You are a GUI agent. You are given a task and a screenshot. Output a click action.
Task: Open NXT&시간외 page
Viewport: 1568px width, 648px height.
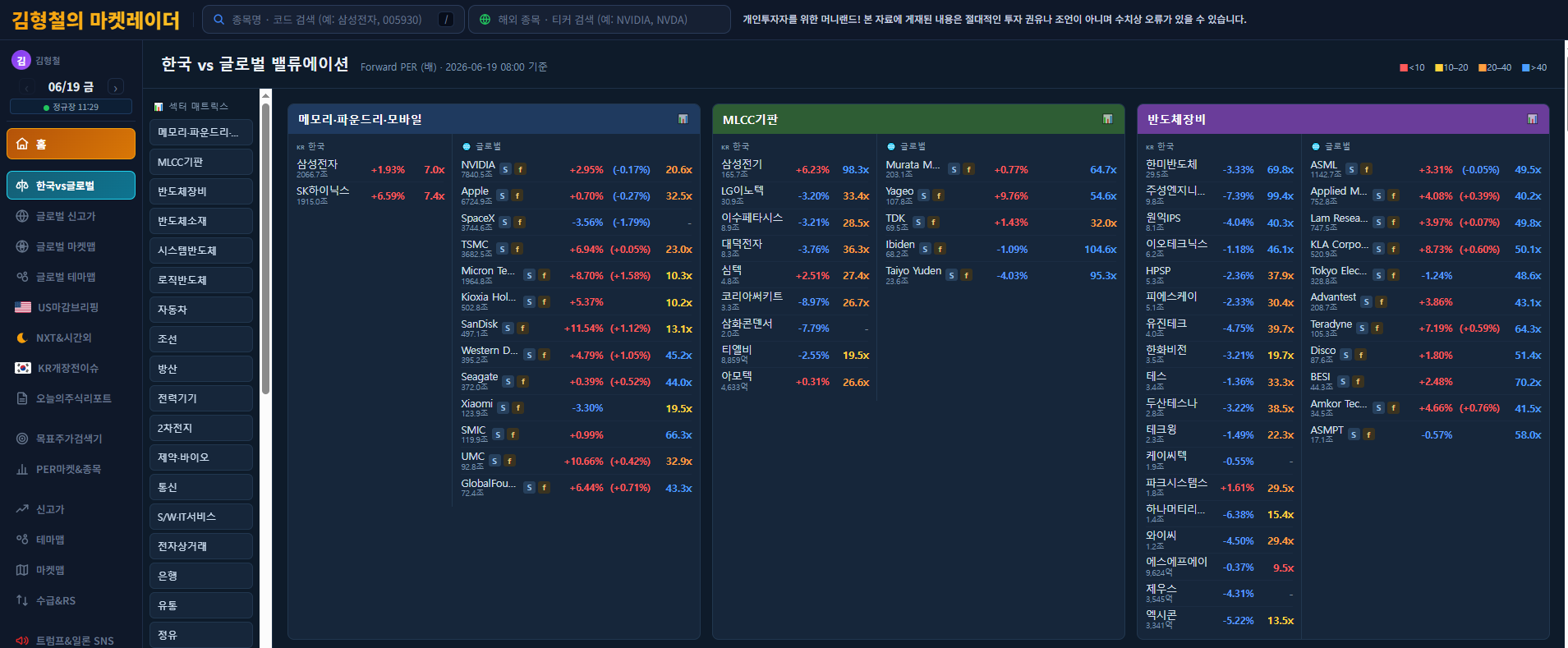71,338
